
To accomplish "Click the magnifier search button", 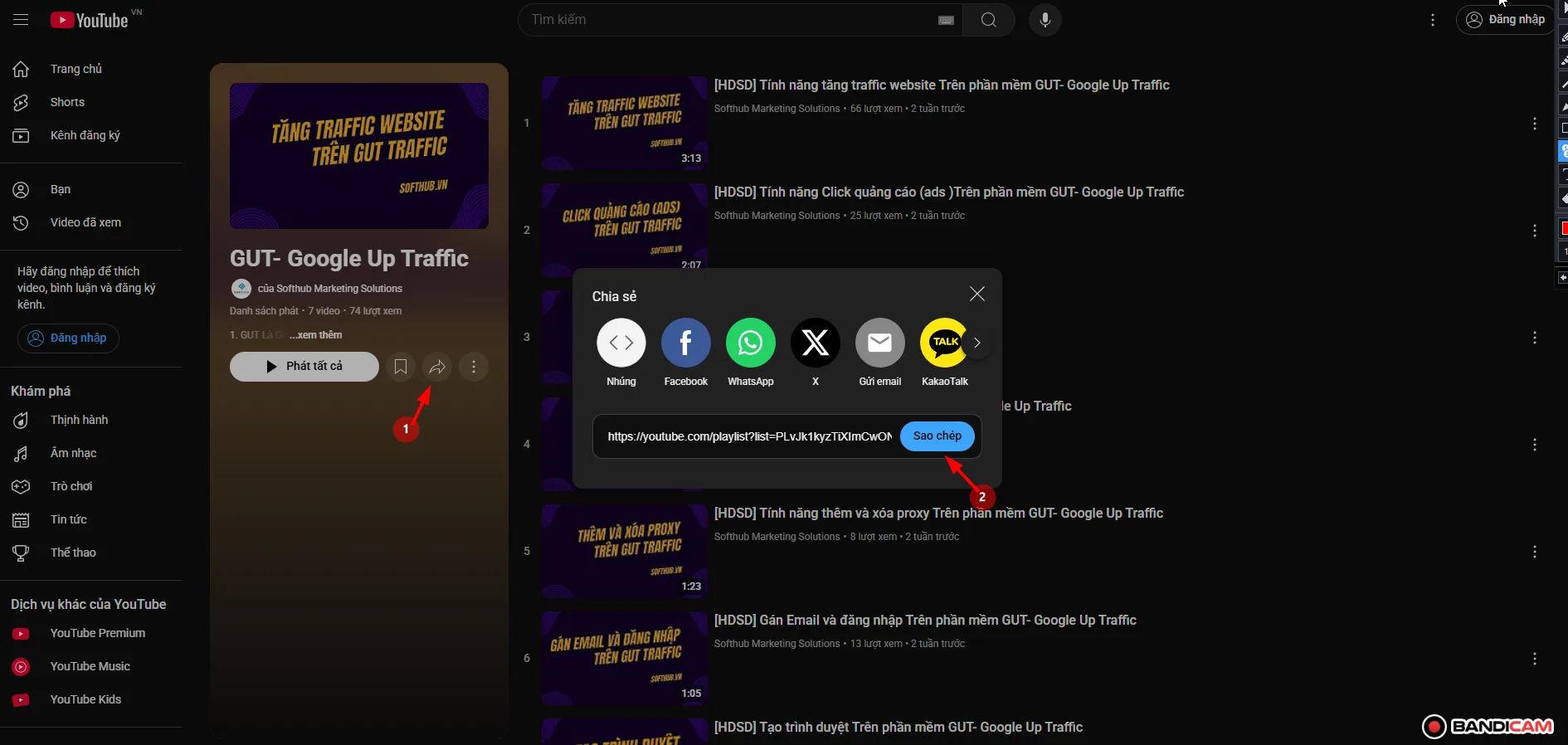I will point(988,20).
